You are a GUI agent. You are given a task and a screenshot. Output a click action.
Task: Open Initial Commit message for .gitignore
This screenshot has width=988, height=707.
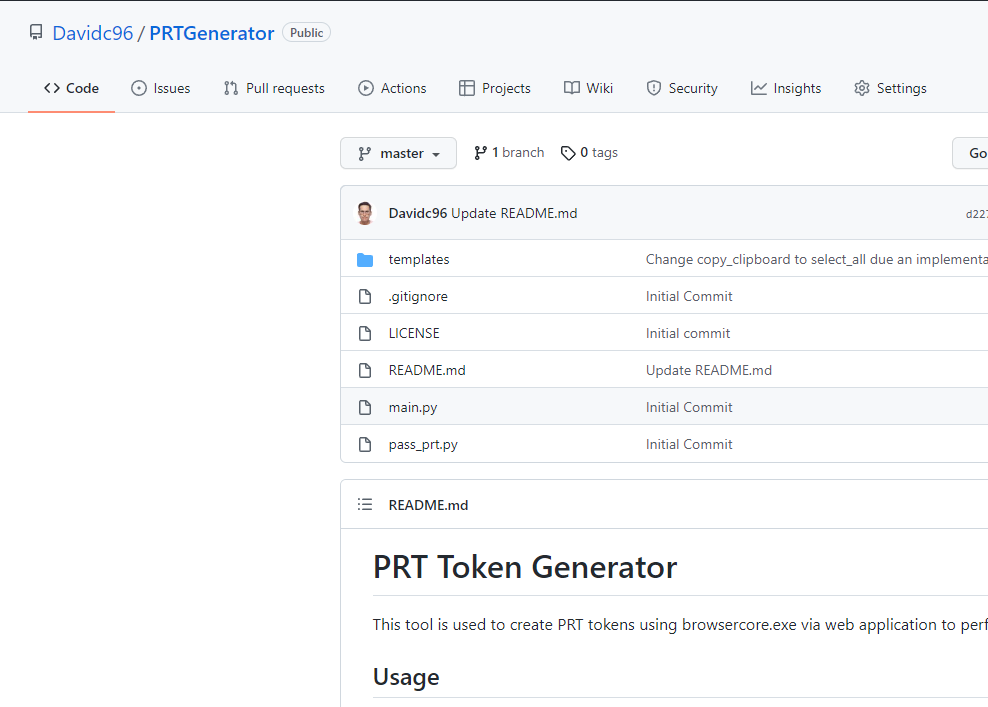point(689,296)
